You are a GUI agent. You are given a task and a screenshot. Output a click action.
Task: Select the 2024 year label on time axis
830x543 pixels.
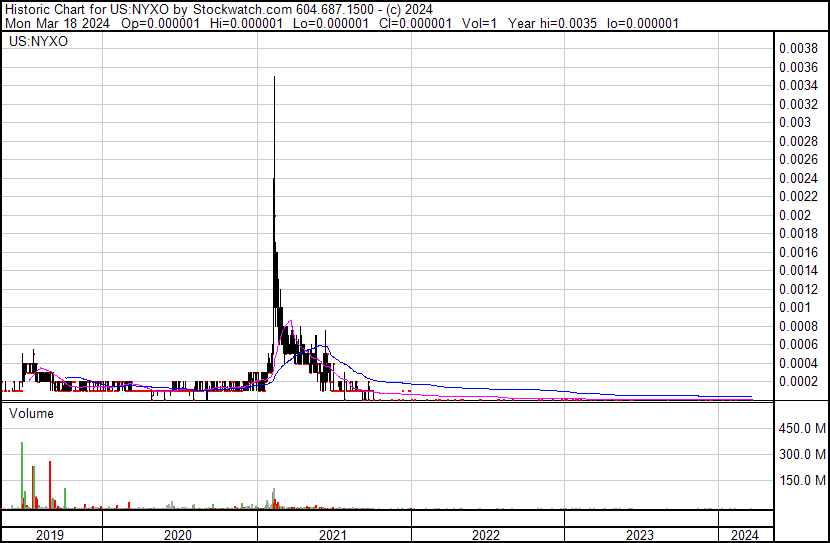coord(744,535)
